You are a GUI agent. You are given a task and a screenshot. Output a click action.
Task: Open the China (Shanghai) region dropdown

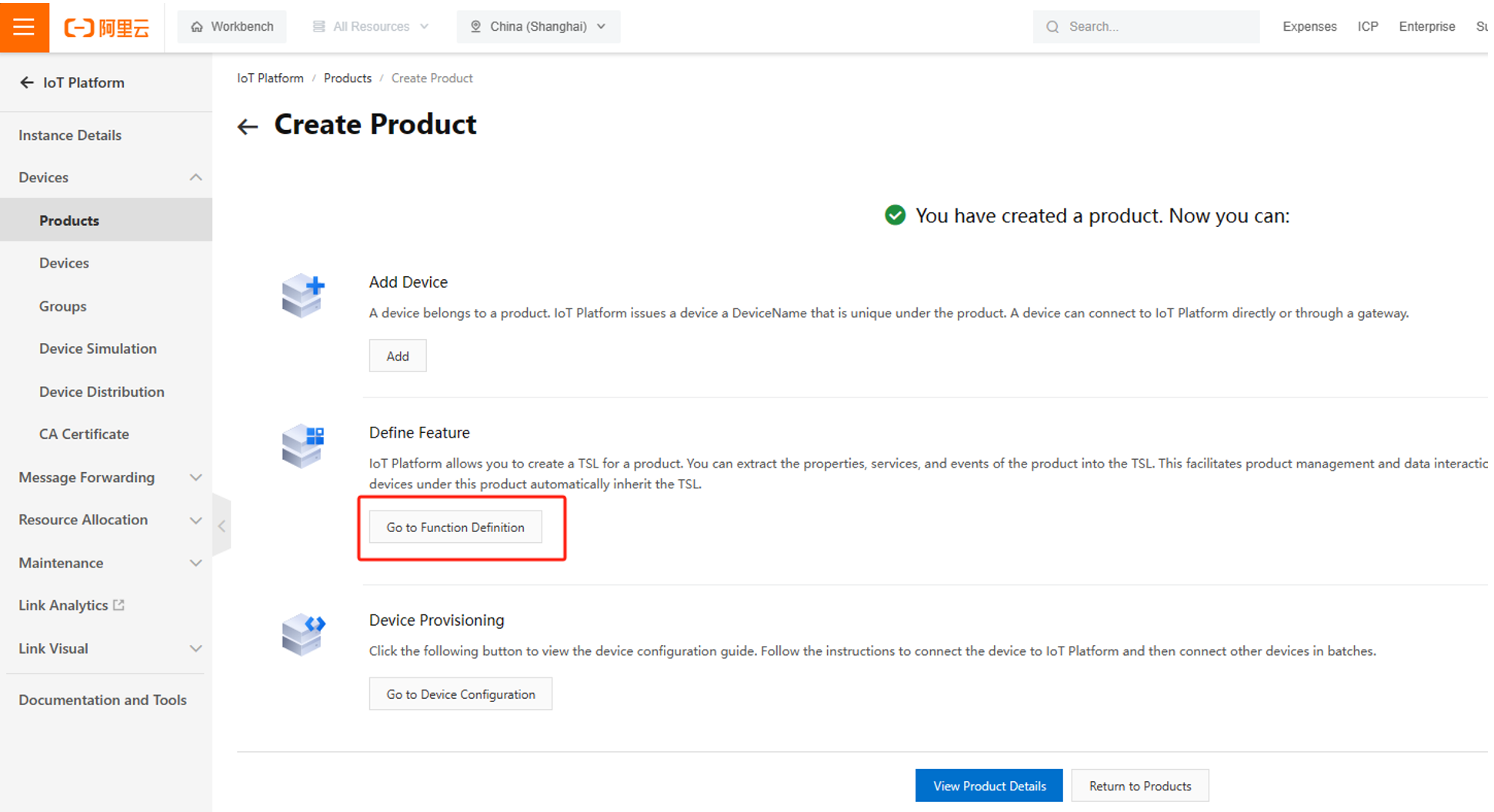(538, 27)
